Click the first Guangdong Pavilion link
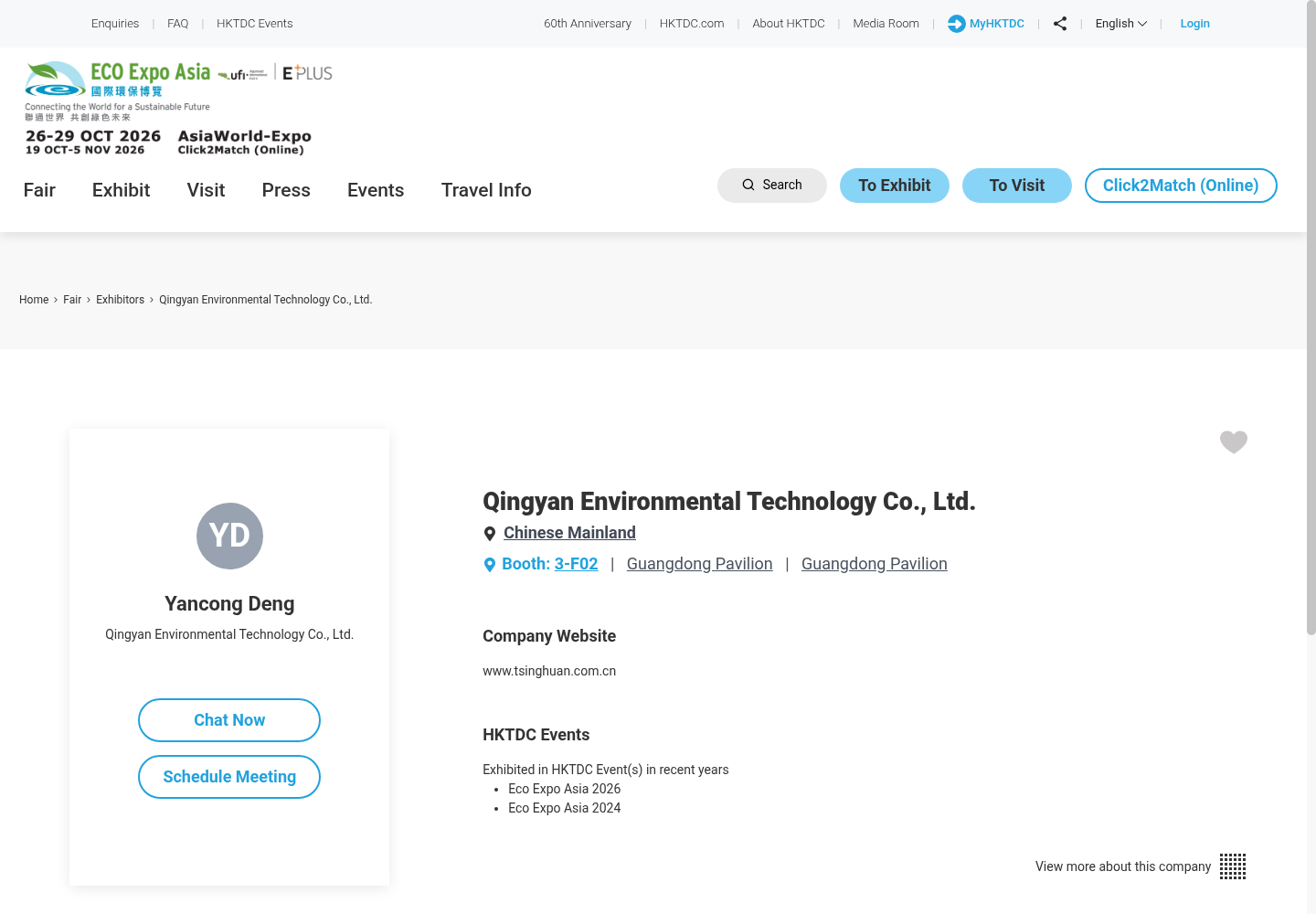Viewport: 1316px width, 914px height. pos(700,564)
